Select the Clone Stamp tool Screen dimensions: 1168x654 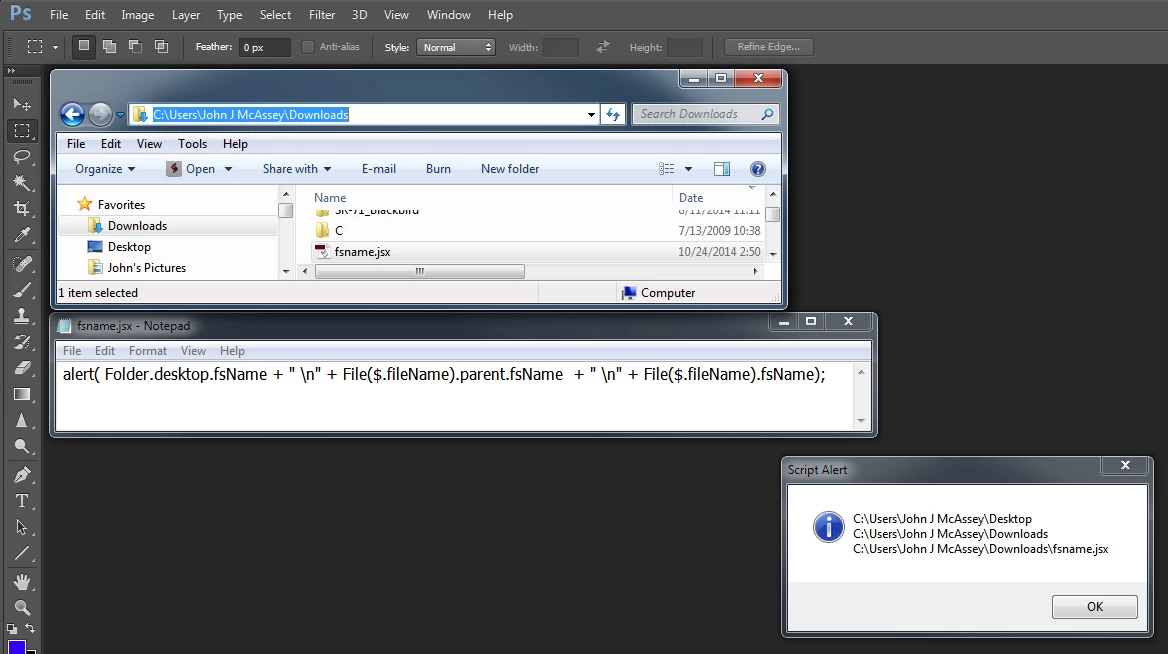tap(22, 316)
